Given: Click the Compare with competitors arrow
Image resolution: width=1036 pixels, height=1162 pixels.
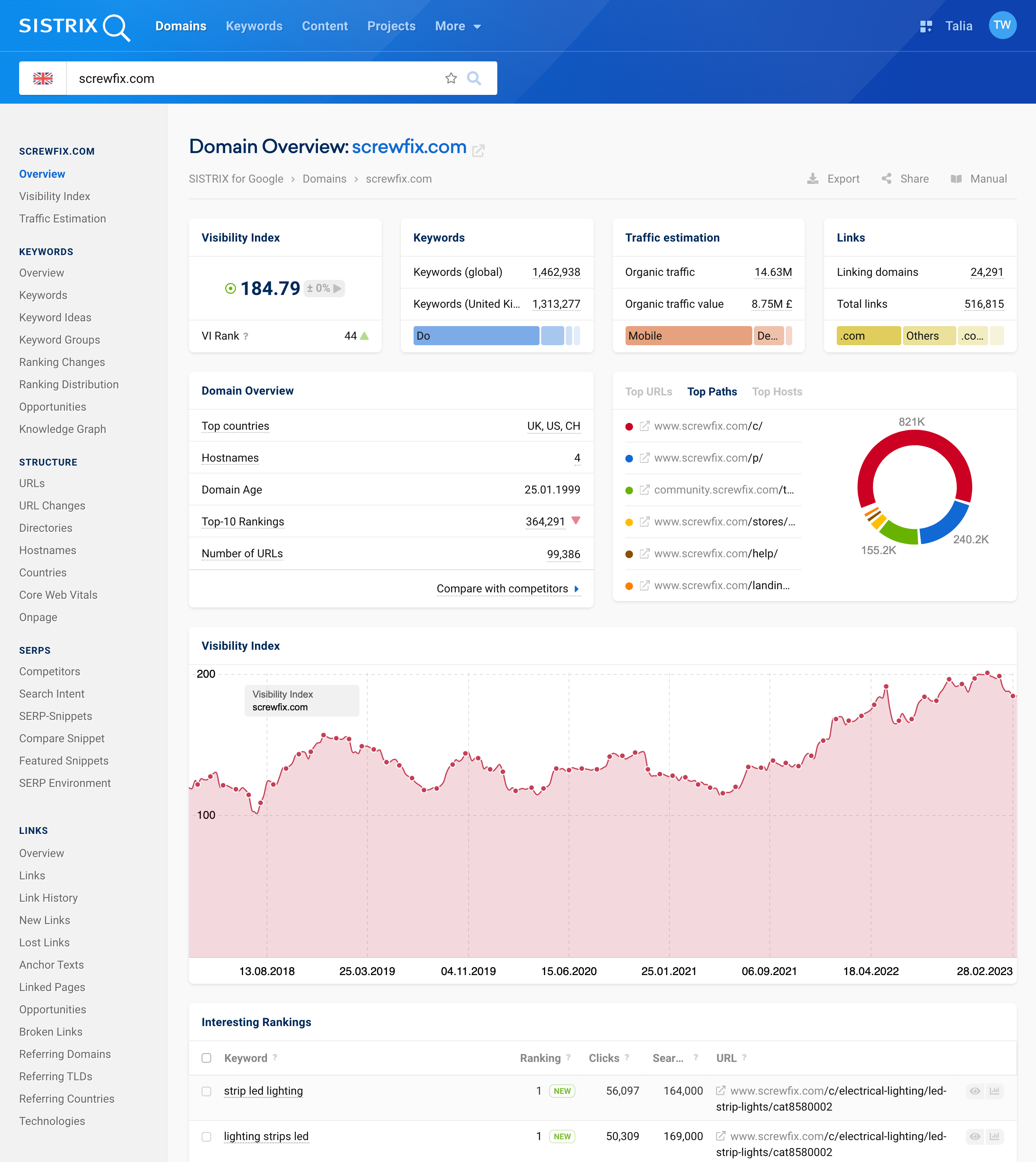Looking at the screenshot, I should [x=577, y=589].
